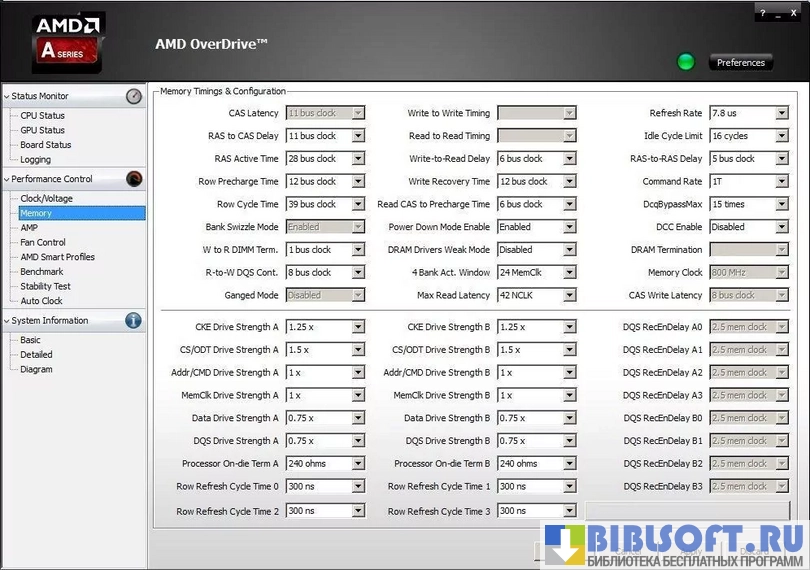Click the Performance Control speedometer icon
810x570 pixels.
point(134,179)
